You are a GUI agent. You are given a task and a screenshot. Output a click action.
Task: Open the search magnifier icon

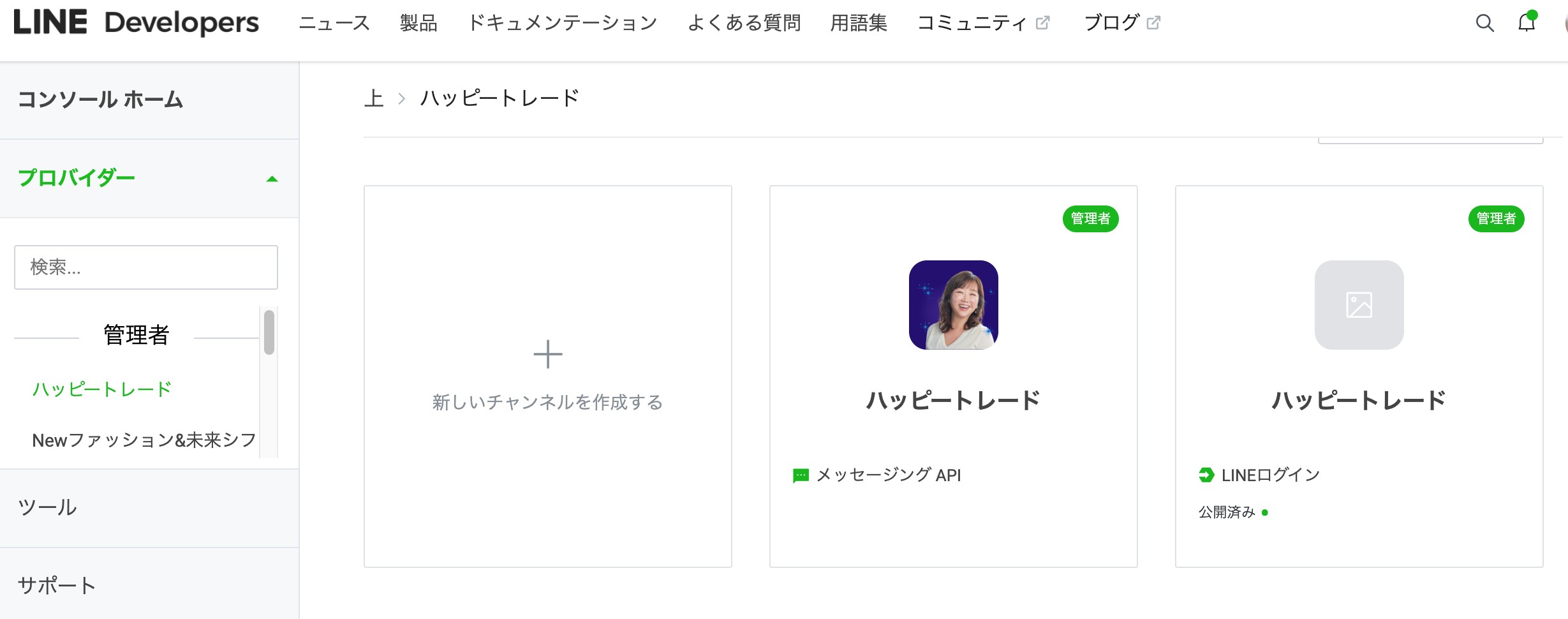coord(1484,23)
